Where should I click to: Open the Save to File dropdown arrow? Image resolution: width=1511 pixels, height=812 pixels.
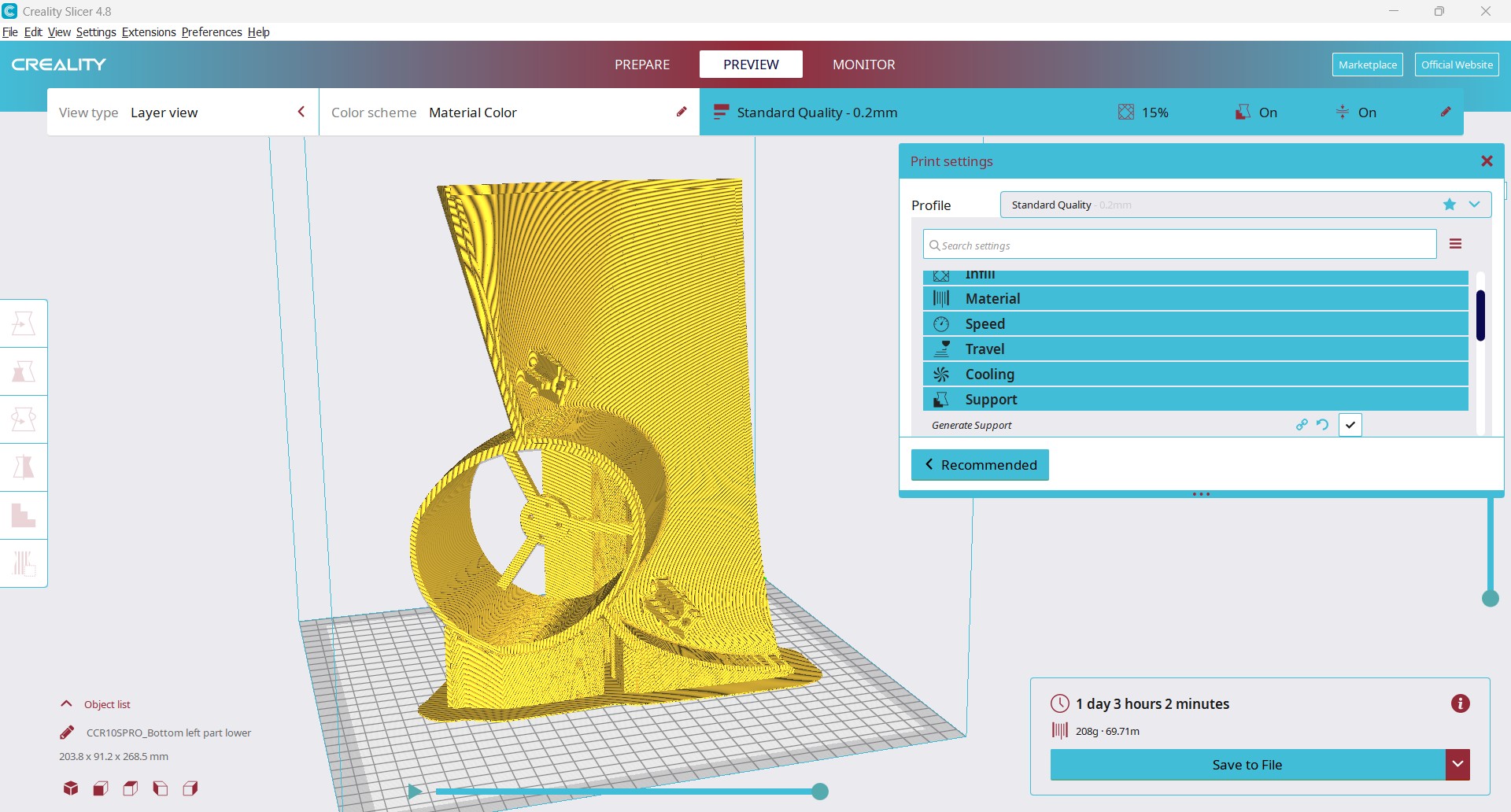[x=1457, y=764]
